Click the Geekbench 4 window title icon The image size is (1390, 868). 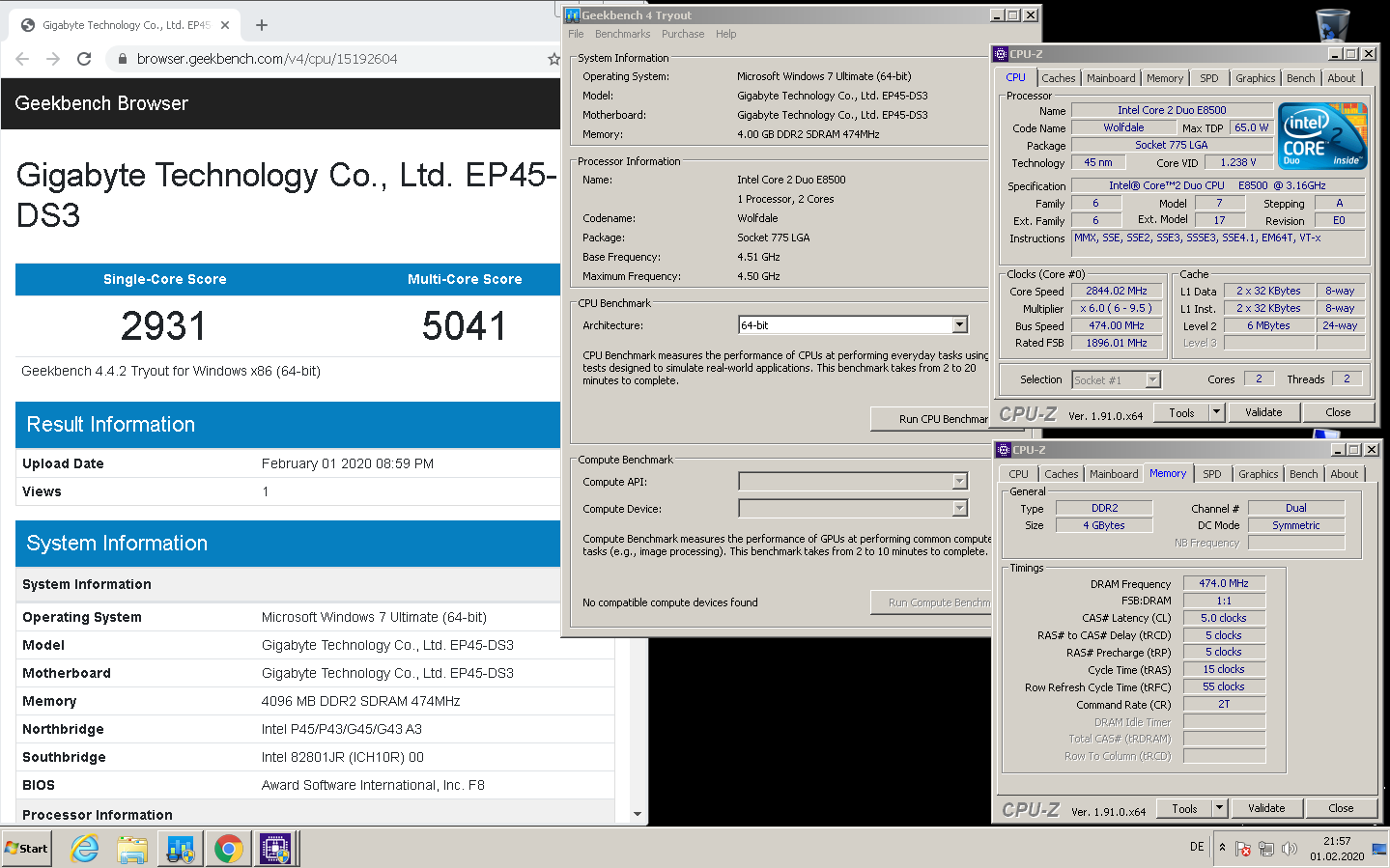(573, 15)
